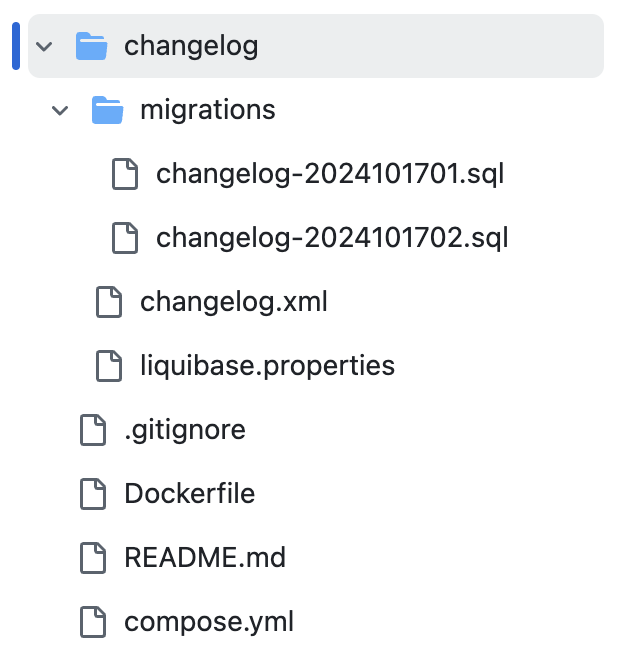The width and height of the screenshot is (628, 666).
Task: Click file icon beside liquibase.properties
Action: tap(109, 366)
